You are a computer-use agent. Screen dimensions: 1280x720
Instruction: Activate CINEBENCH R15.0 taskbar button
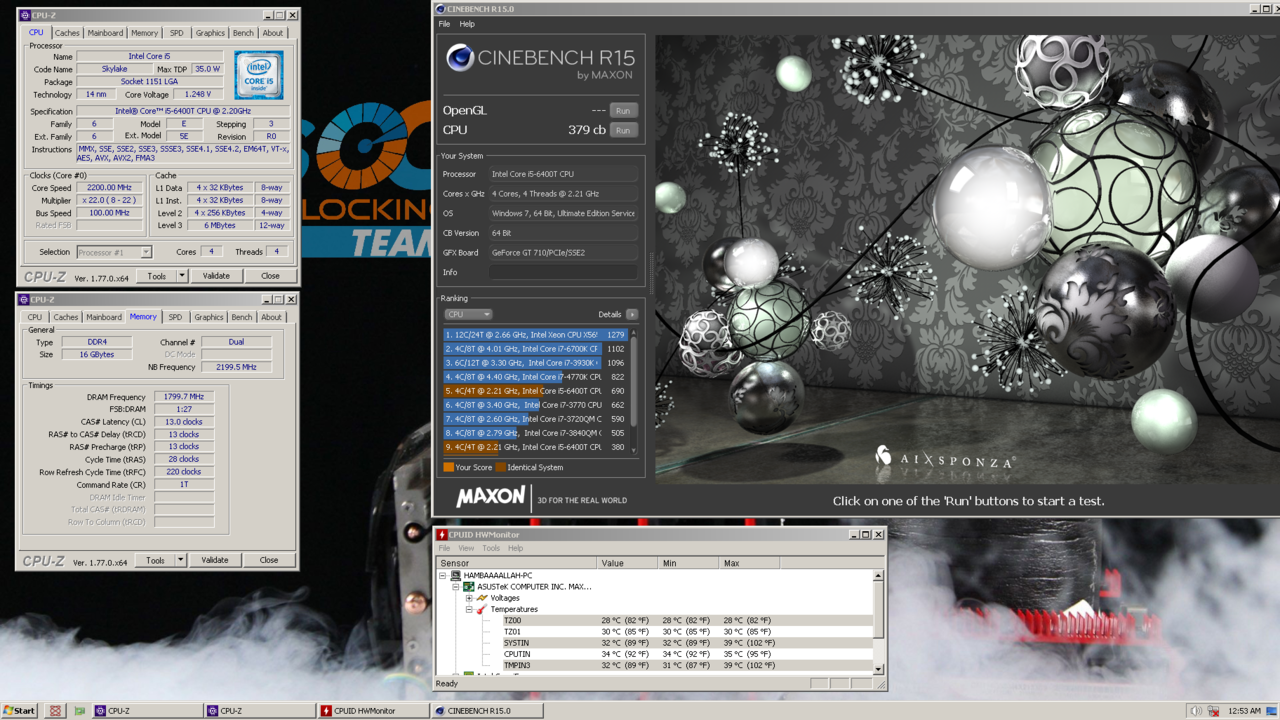(x=487, y=711)
